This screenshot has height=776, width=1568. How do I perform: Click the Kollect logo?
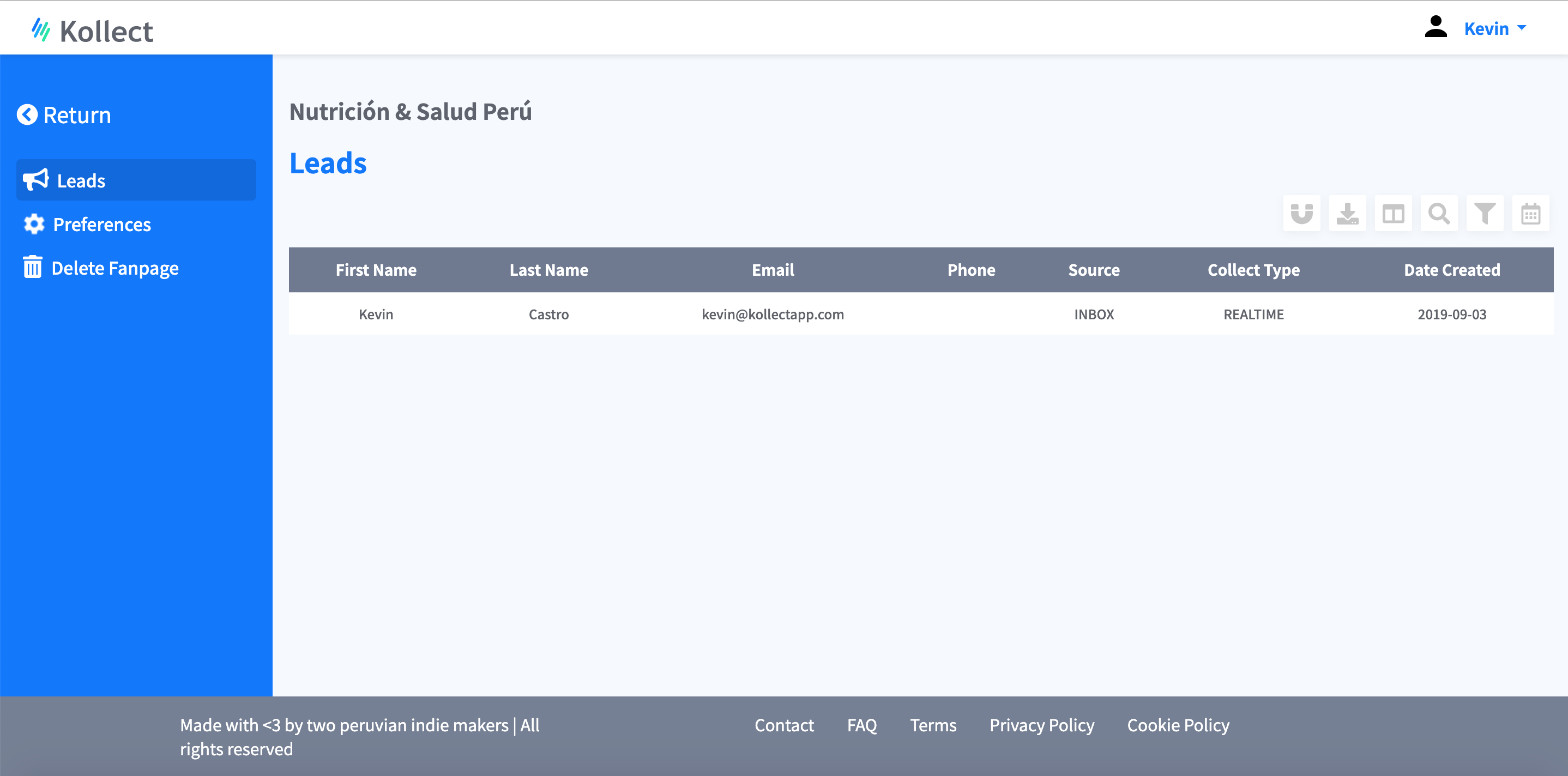click(93, 31)
